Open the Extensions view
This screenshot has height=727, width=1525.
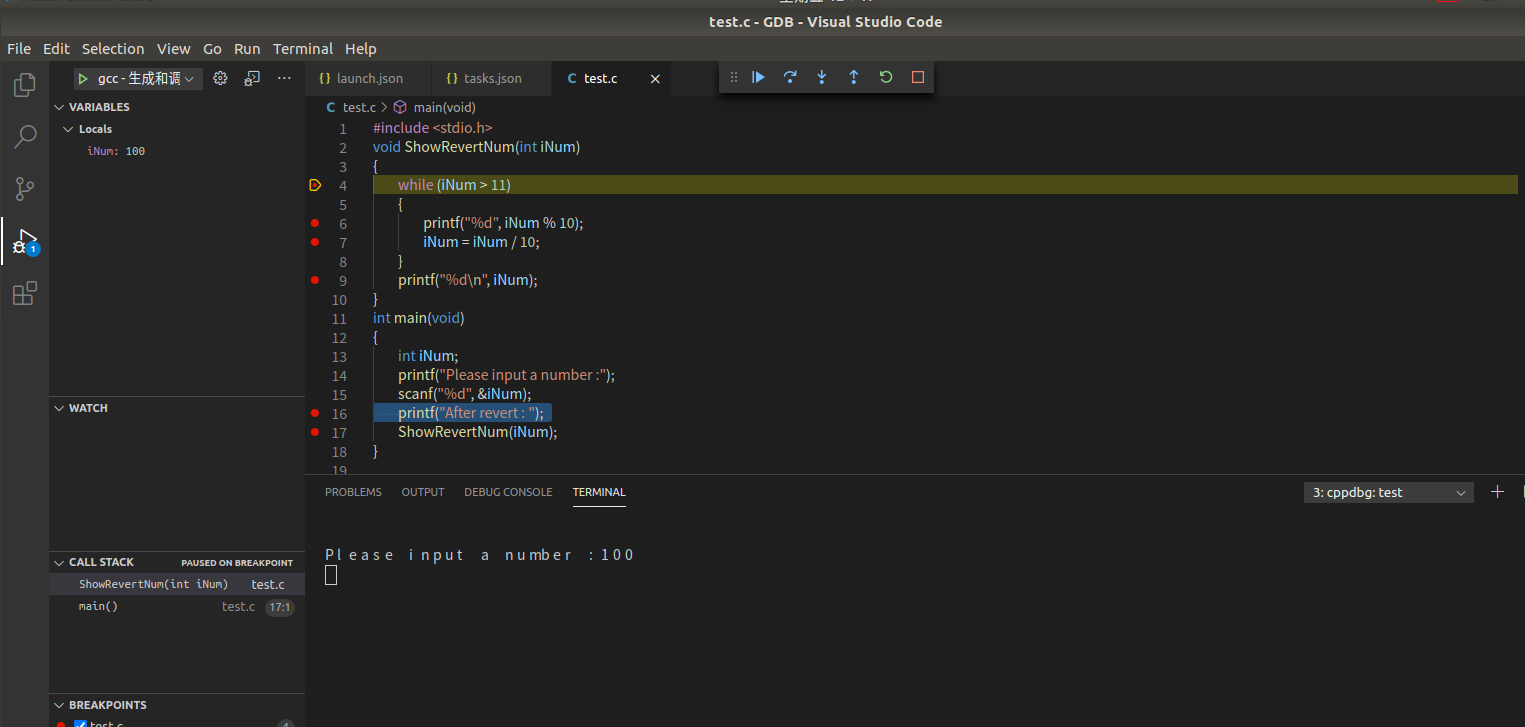pos(25,293)
